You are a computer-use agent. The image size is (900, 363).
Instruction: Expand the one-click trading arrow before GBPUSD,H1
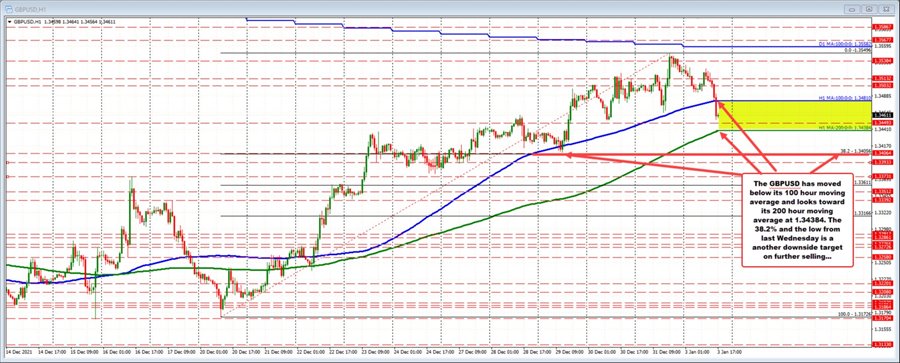(x=9, y=21)
